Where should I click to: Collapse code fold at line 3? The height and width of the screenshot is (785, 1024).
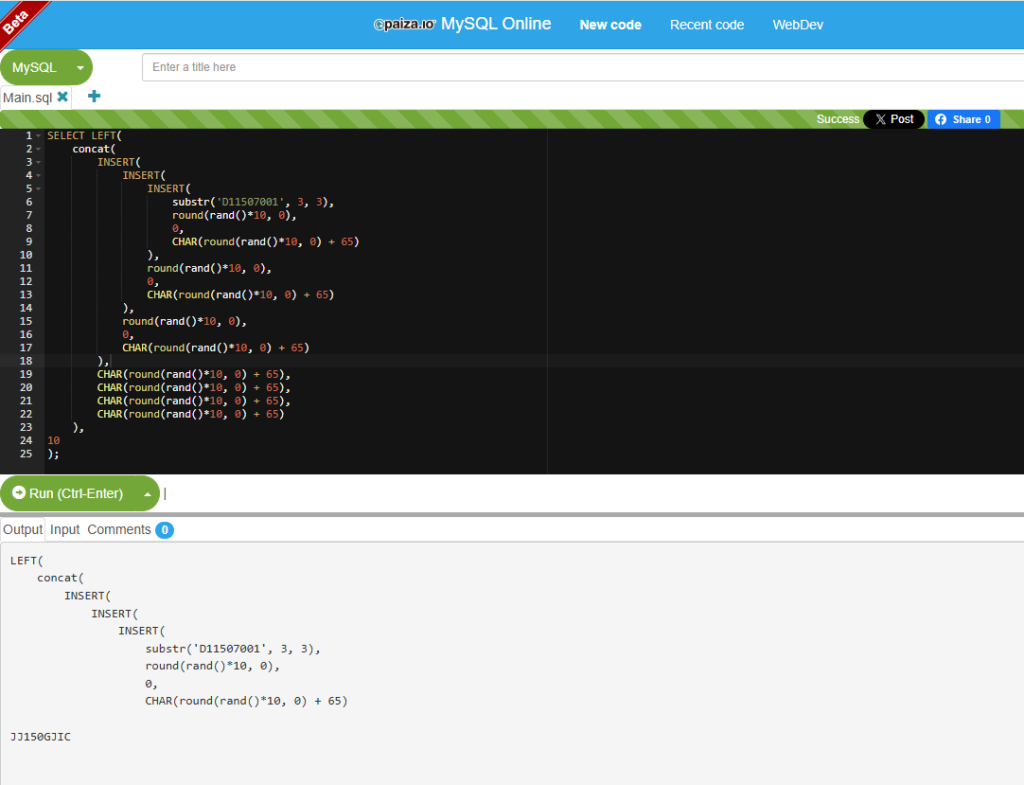[x=39, y=162]
